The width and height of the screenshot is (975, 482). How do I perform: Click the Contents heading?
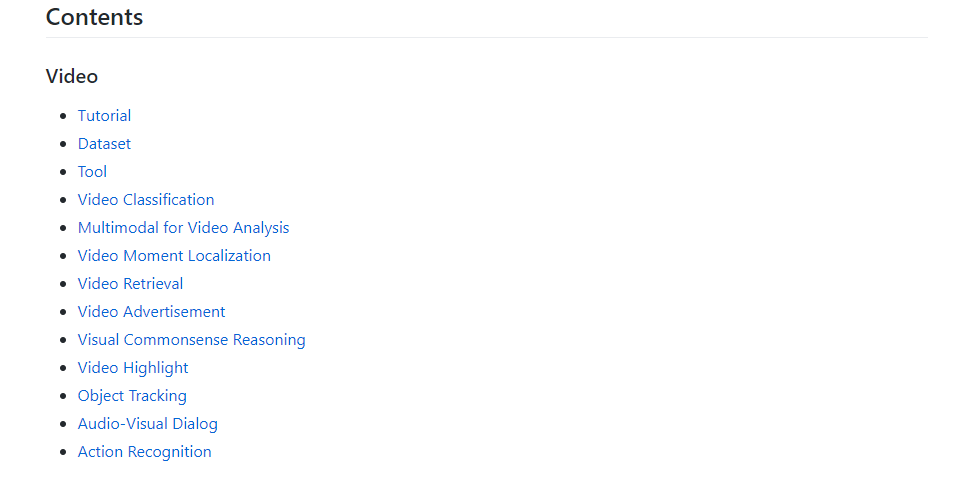tap(95, 17)
